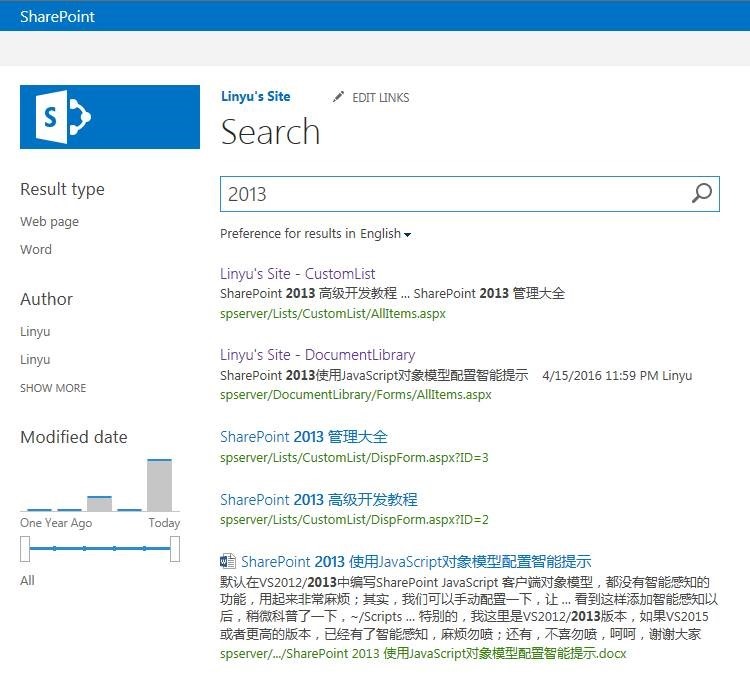This screenshot has height=690, width=750.
Task: Open the Linyu's Site navigation link
Action: click(255, 97)
